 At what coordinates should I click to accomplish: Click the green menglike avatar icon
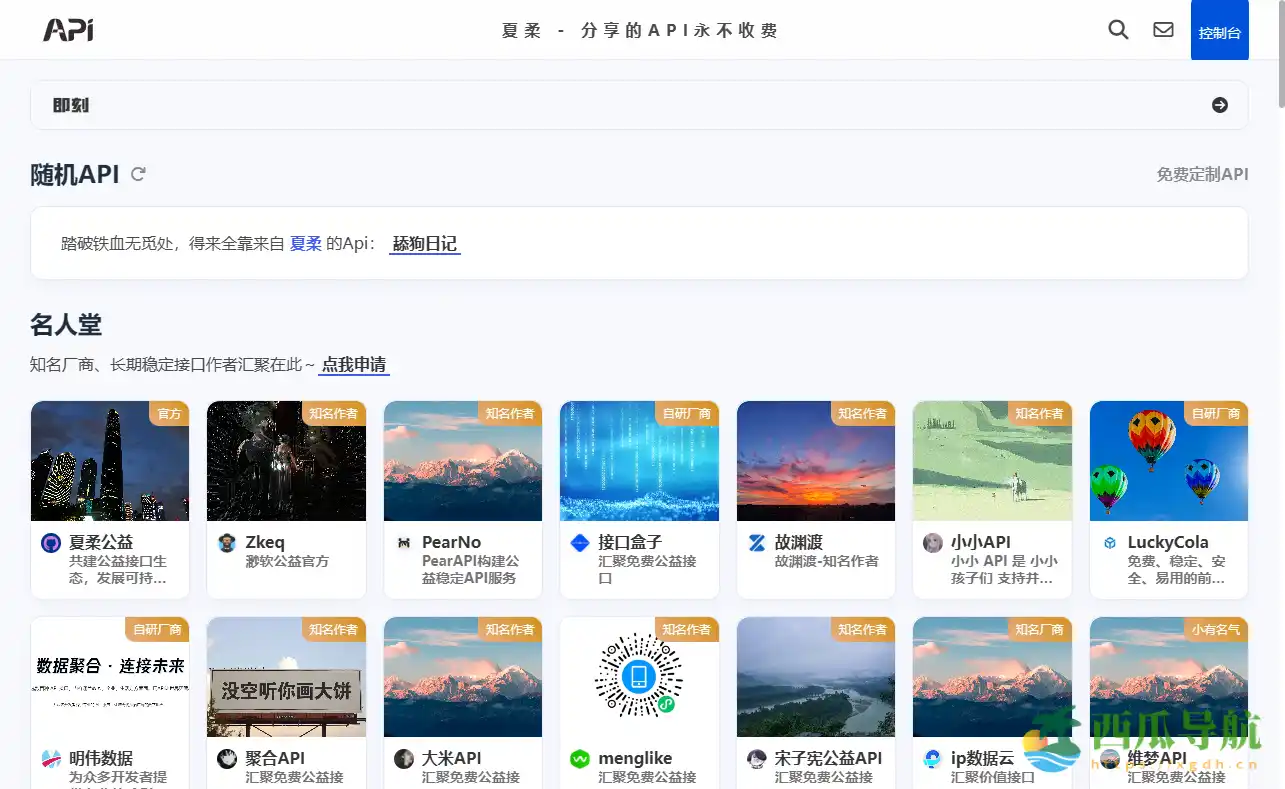coord(579,759)
